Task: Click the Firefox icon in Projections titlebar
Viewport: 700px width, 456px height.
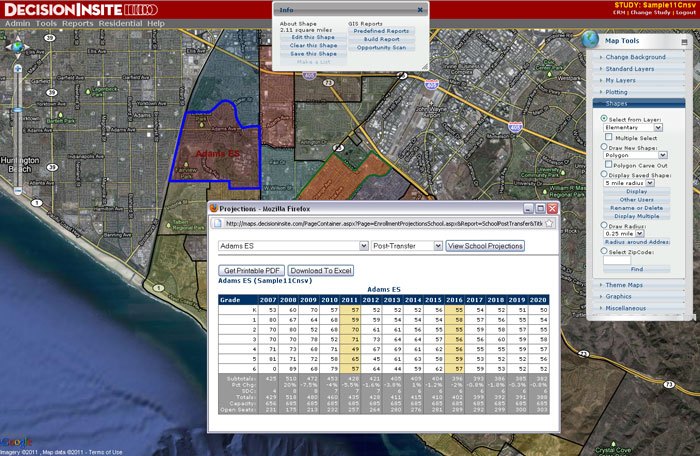Action: pyautogui.click(x=213, y=208)
